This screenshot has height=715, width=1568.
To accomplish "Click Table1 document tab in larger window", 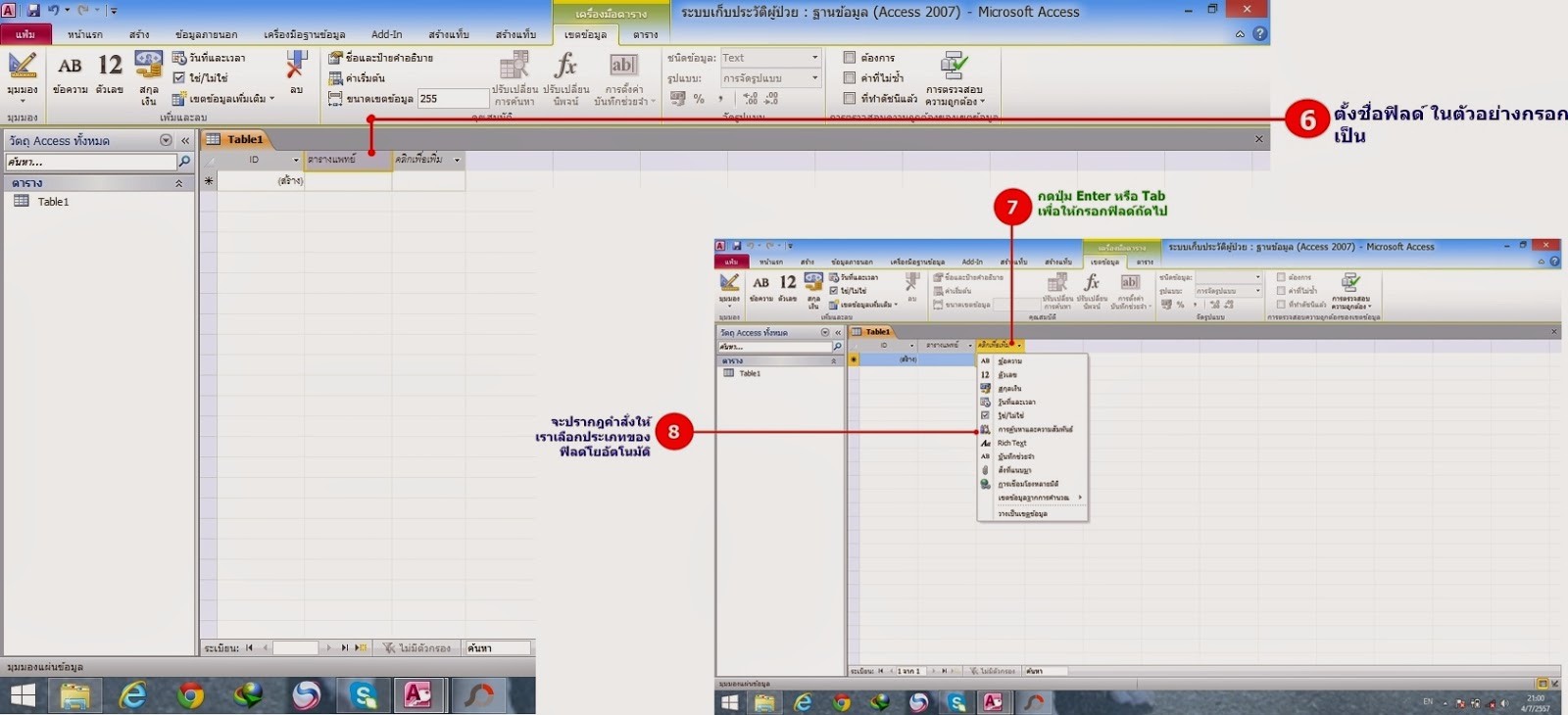I will [236, 139].
